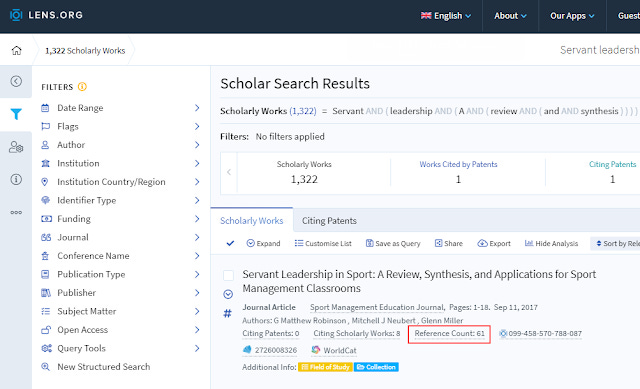Click the WorldCat logo icon
Screen dimensions: 640x389
(316, 350)
